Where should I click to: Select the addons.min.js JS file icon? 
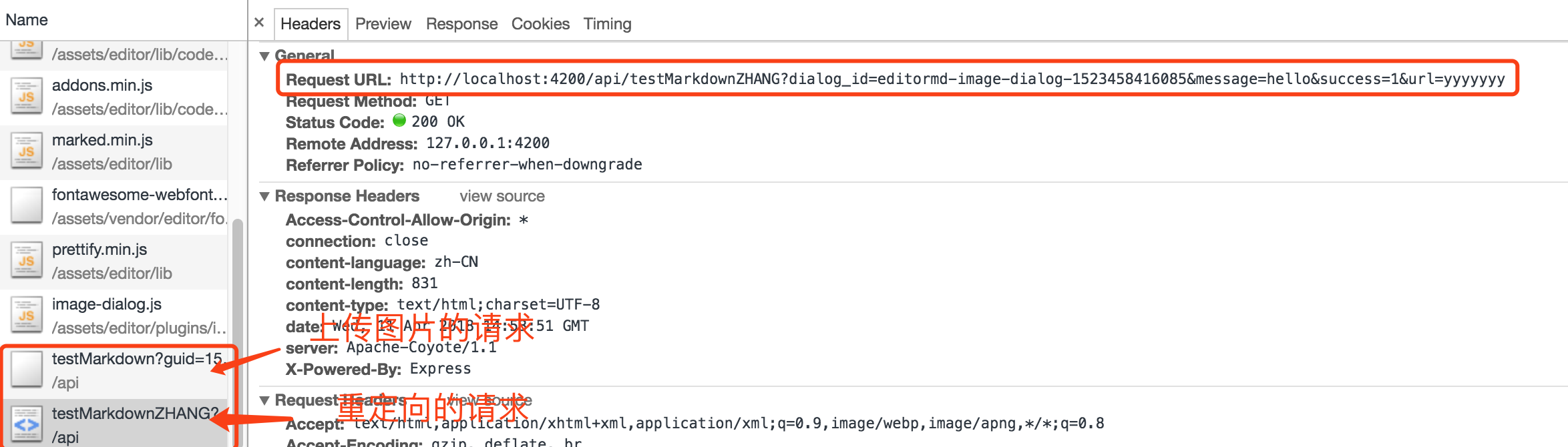[27, 95]
